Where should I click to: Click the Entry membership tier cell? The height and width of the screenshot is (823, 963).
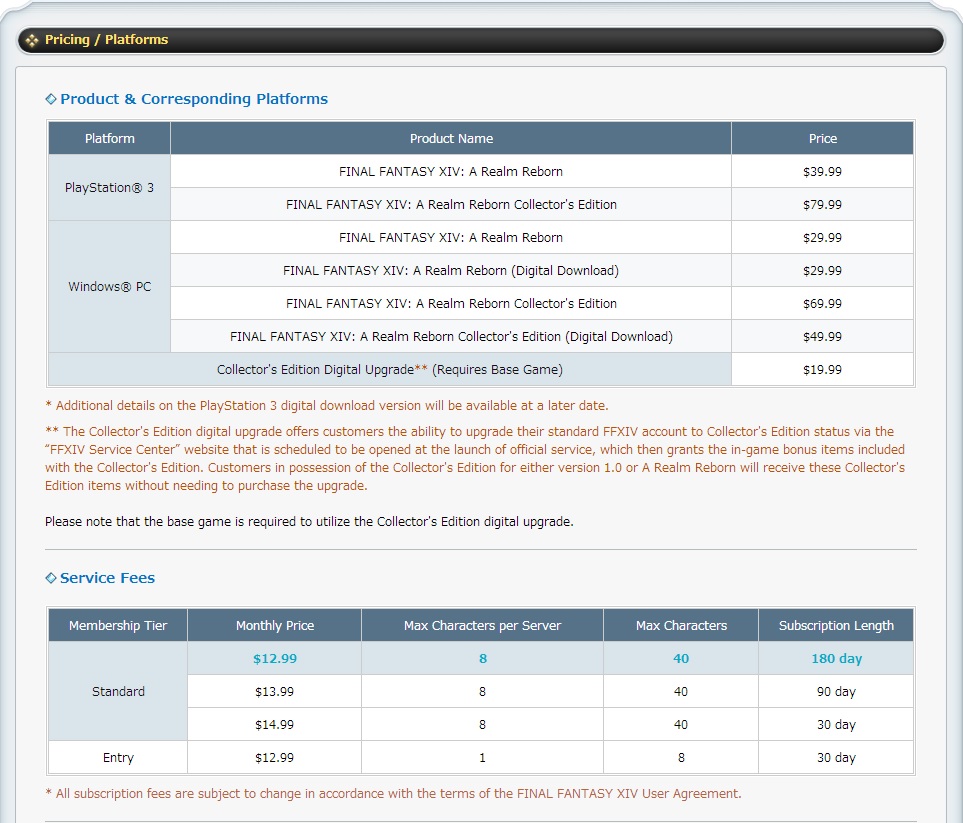(x=118, y=757)
